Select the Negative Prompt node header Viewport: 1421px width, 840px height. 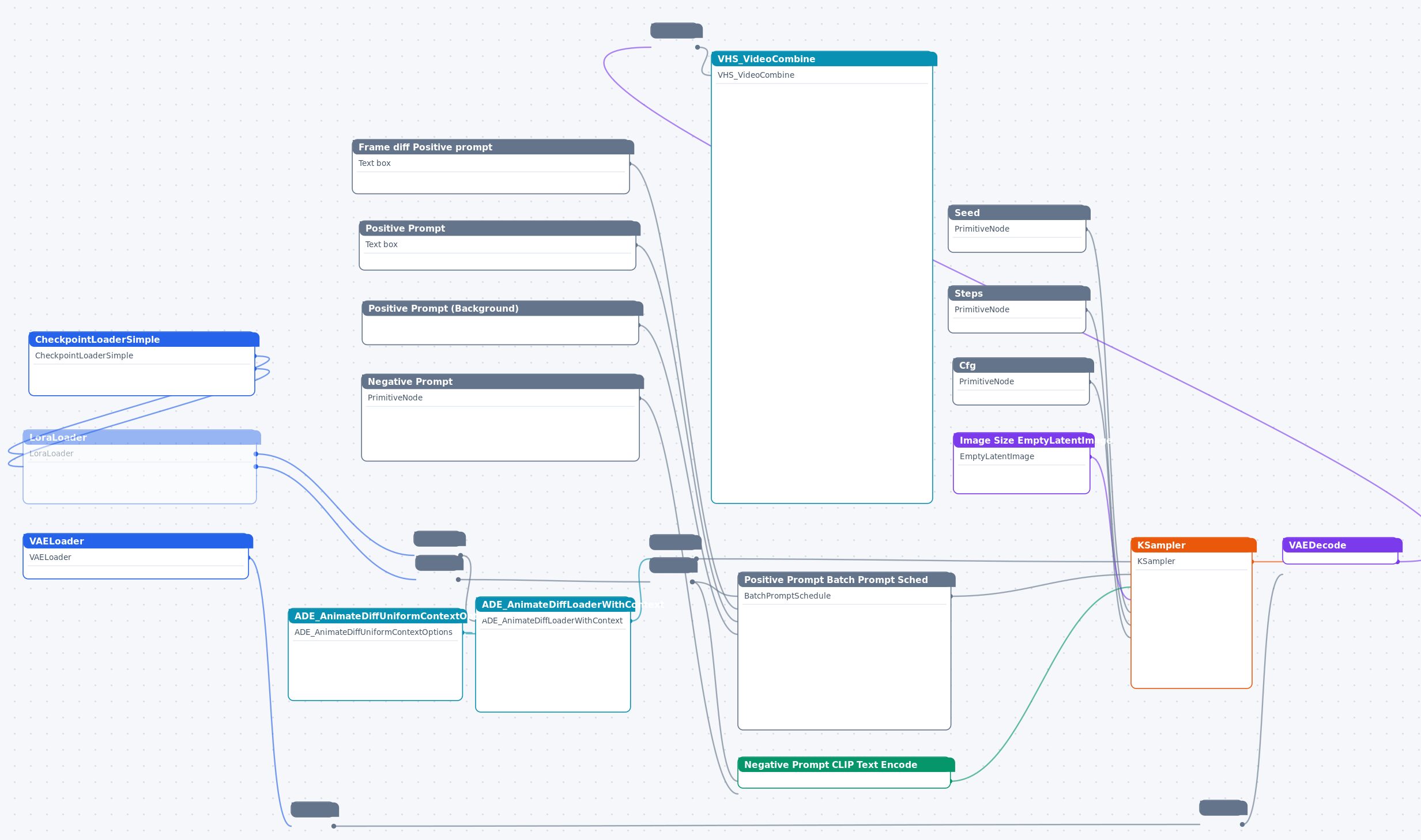pyautogui.click(x=502, y=381)
